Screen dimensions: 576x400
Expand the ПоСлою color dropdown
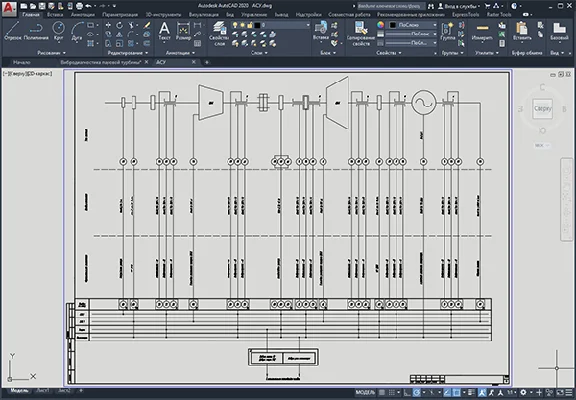pos(413,25)
